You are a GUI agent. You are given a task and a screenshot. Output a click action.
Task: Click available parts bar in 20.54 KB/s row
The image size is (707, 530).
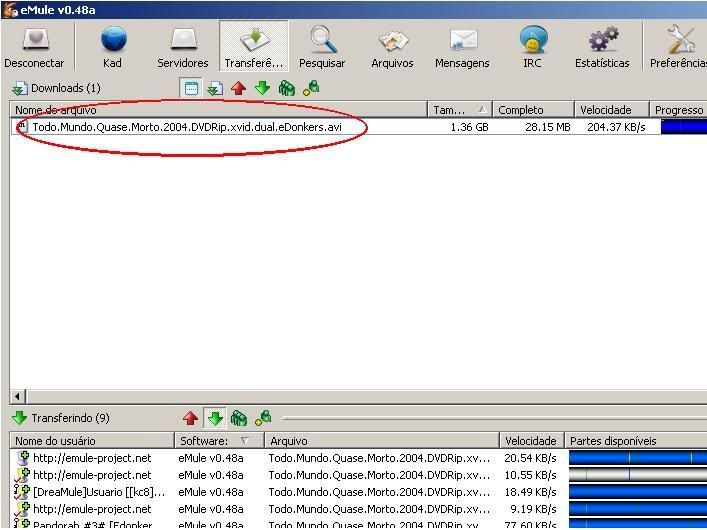tap(638, 458)
